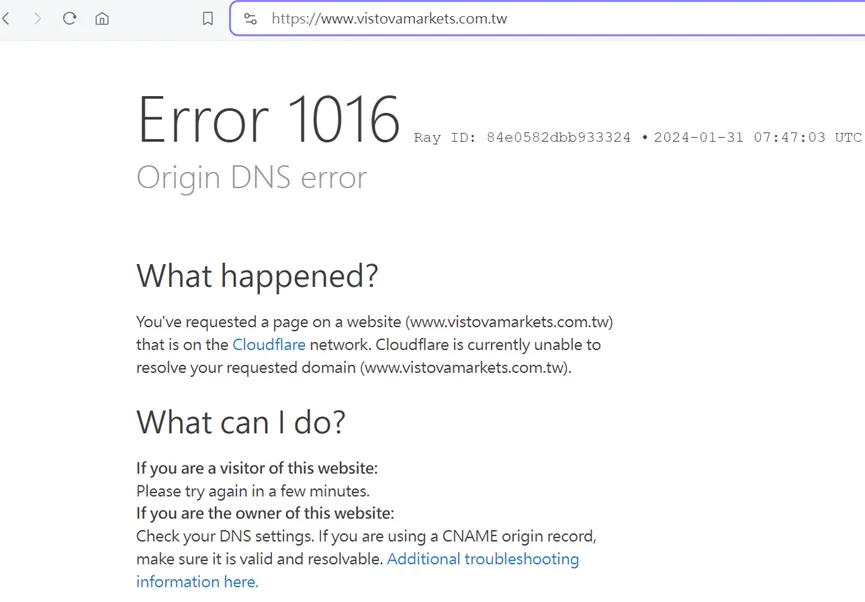Viewport: 865px width, 602px height.
Task: Focus the address bar showing vistovamarkets.com.tw
Action: point(547,19)
